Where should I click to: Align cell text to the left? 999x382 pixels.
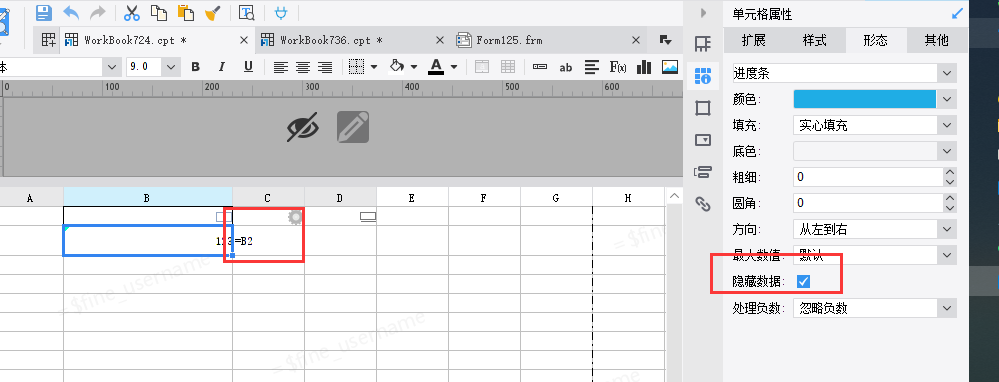click(281, 67)
